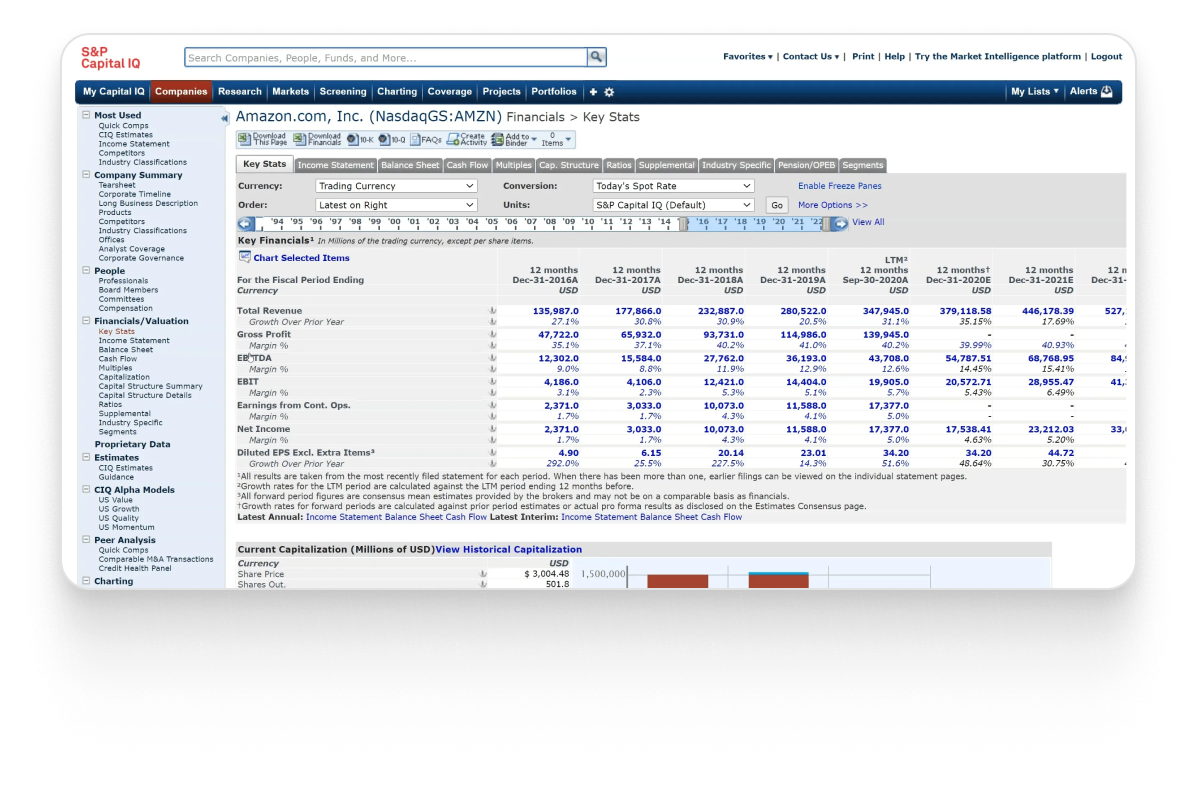Expand the Add to Binder dropdown

click(533, 140)
